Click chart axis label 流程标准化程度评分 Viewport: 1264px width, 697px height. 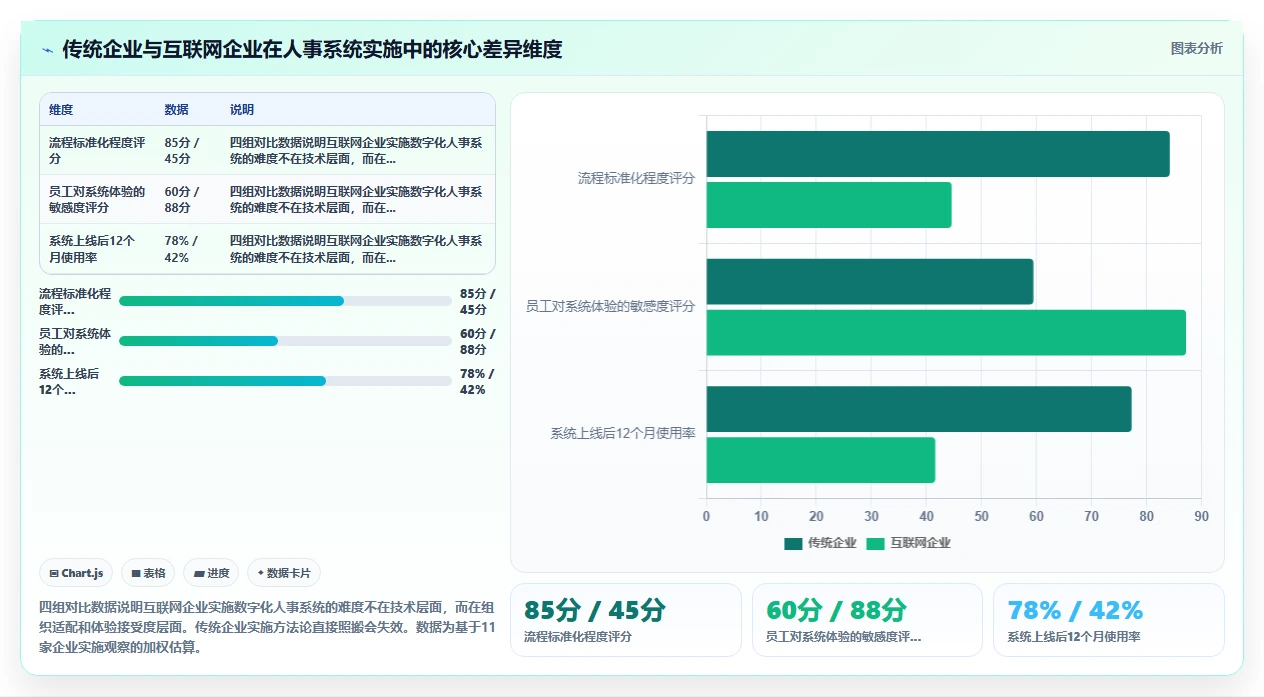click(x=636, y=179)
